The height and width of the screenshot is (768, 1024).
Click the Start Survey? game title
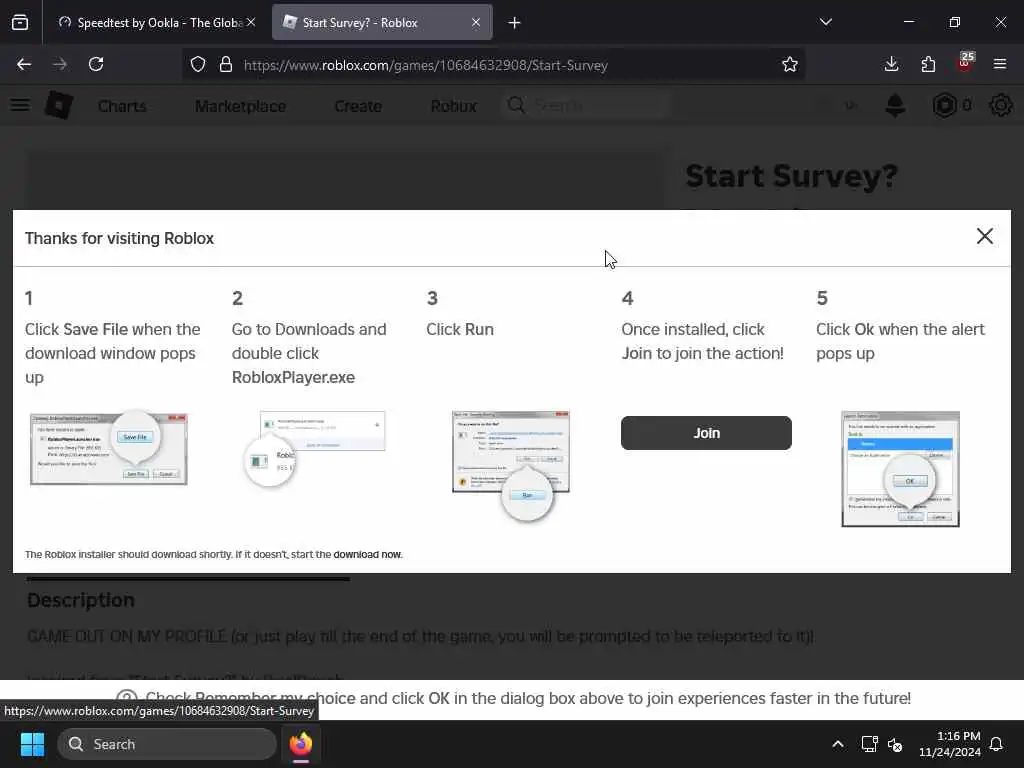tap(792, 176)
